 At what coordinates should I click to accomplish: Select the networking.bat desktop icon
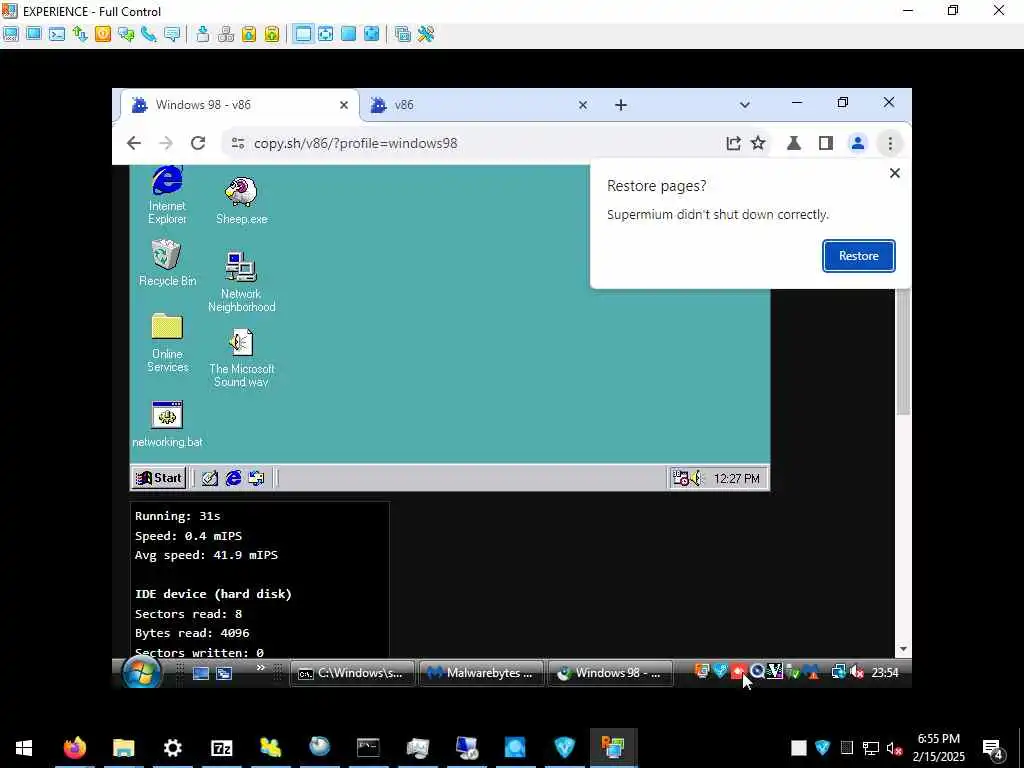[x=167, y=424]
